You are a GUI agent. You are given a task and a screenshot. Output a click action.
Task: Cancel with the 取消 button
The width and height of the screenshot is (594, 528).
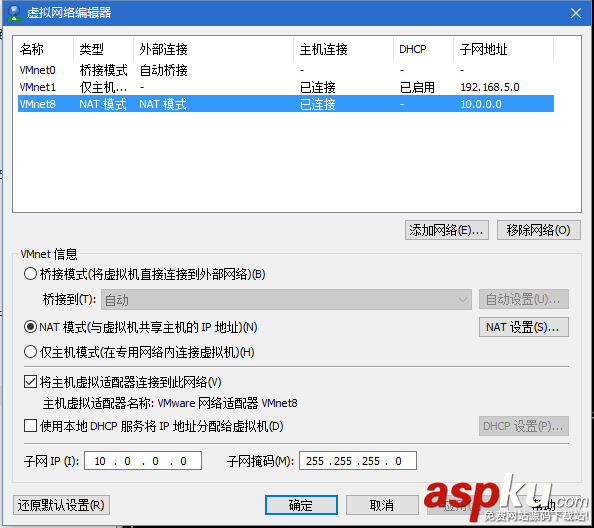click(x=382, y=505)
